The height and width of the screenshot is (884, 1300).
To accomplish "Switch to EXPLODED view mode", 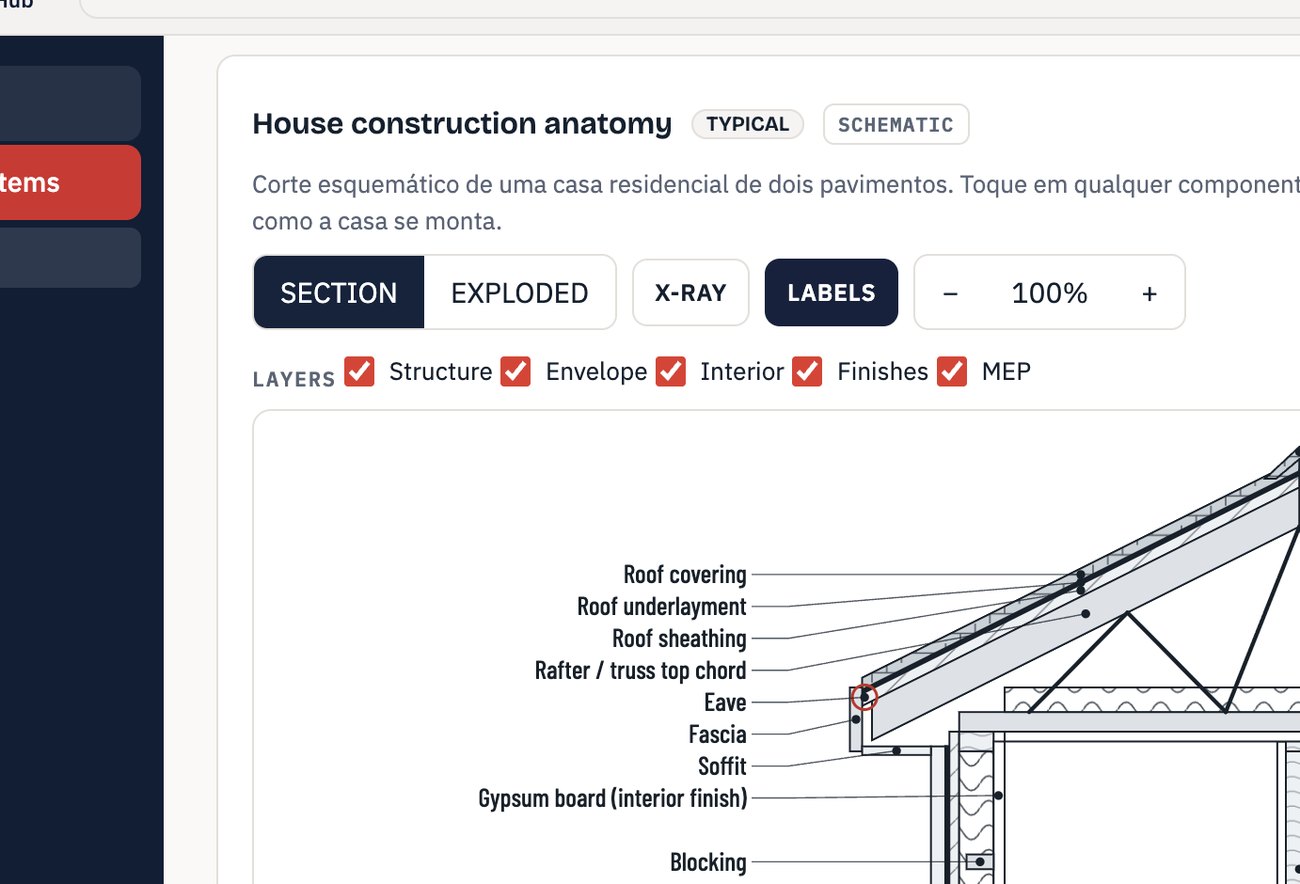I will click(519, 292).
